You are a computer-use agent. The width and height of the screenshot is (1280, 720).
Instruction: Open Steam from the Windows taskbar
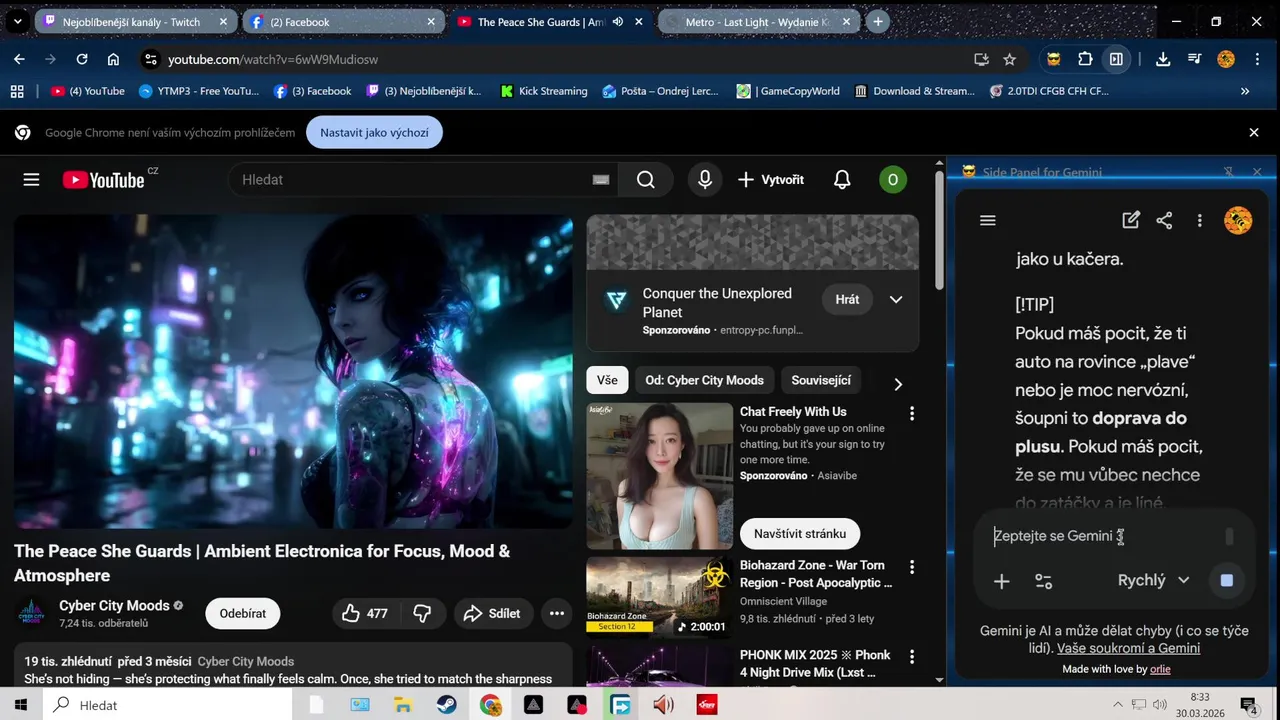[447, 705]
